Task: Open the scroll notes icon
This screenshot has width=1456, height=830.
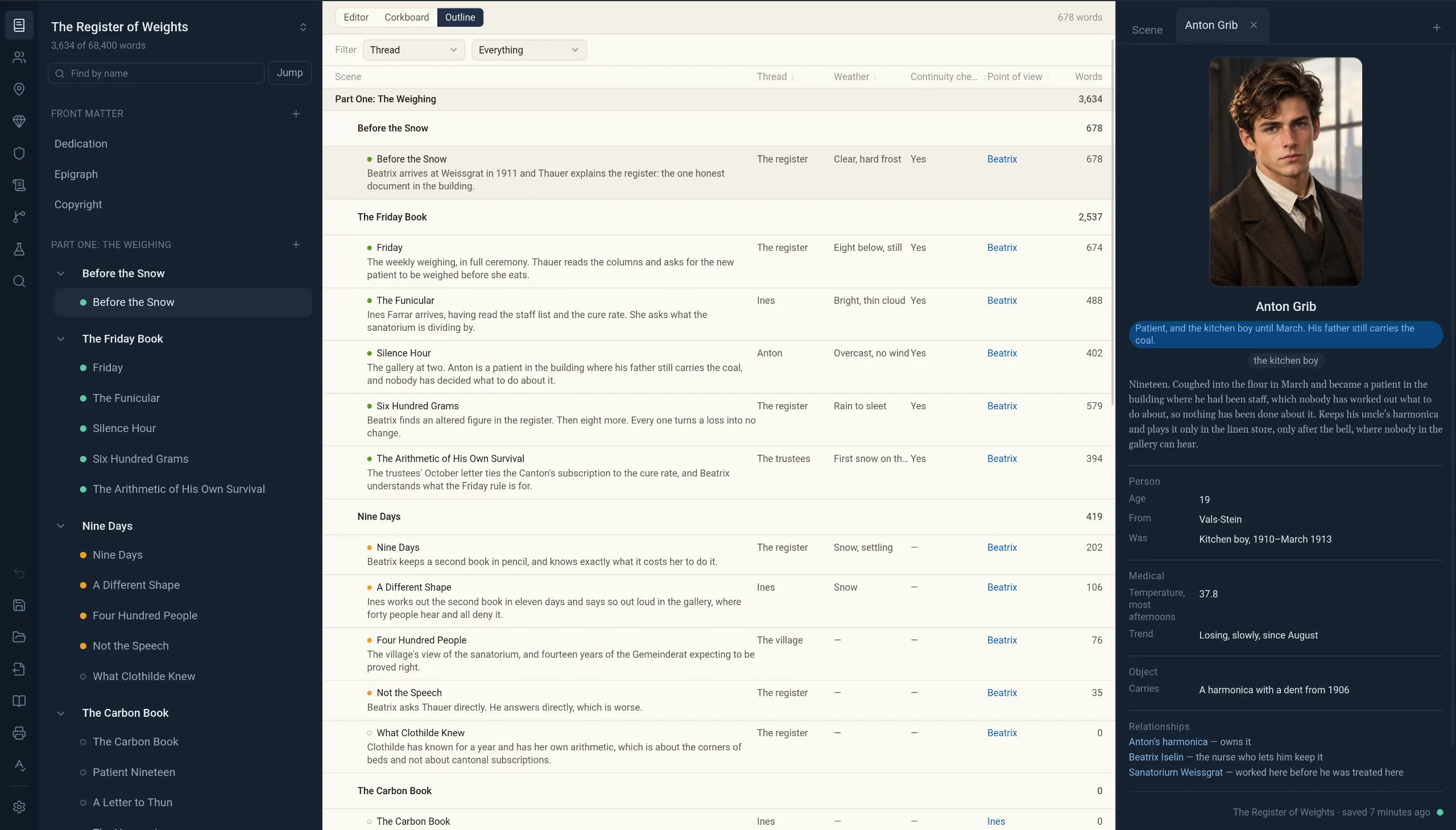Action: point(19,185)
